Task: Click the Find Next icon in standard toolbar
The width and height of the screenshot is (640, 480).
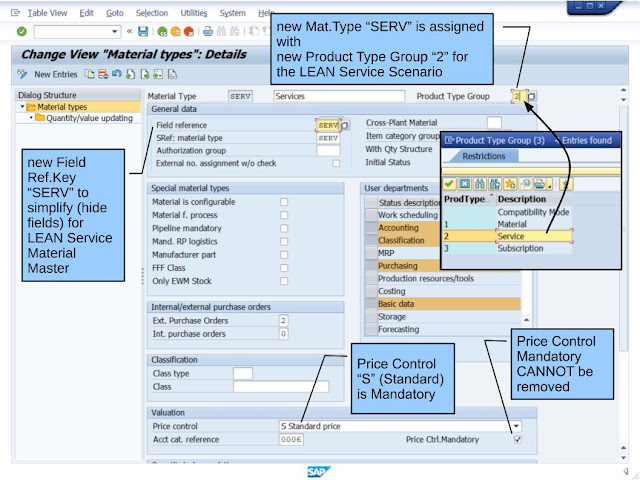Action: 235,31
